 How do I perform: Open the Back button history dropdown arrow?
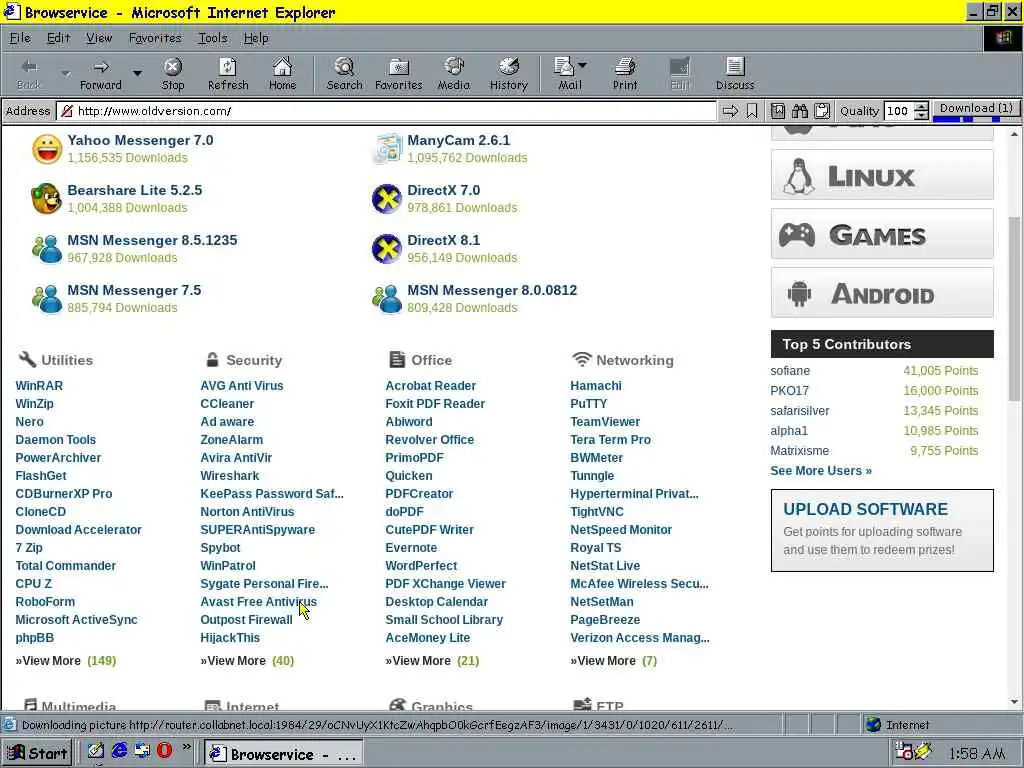coord(66,73)
